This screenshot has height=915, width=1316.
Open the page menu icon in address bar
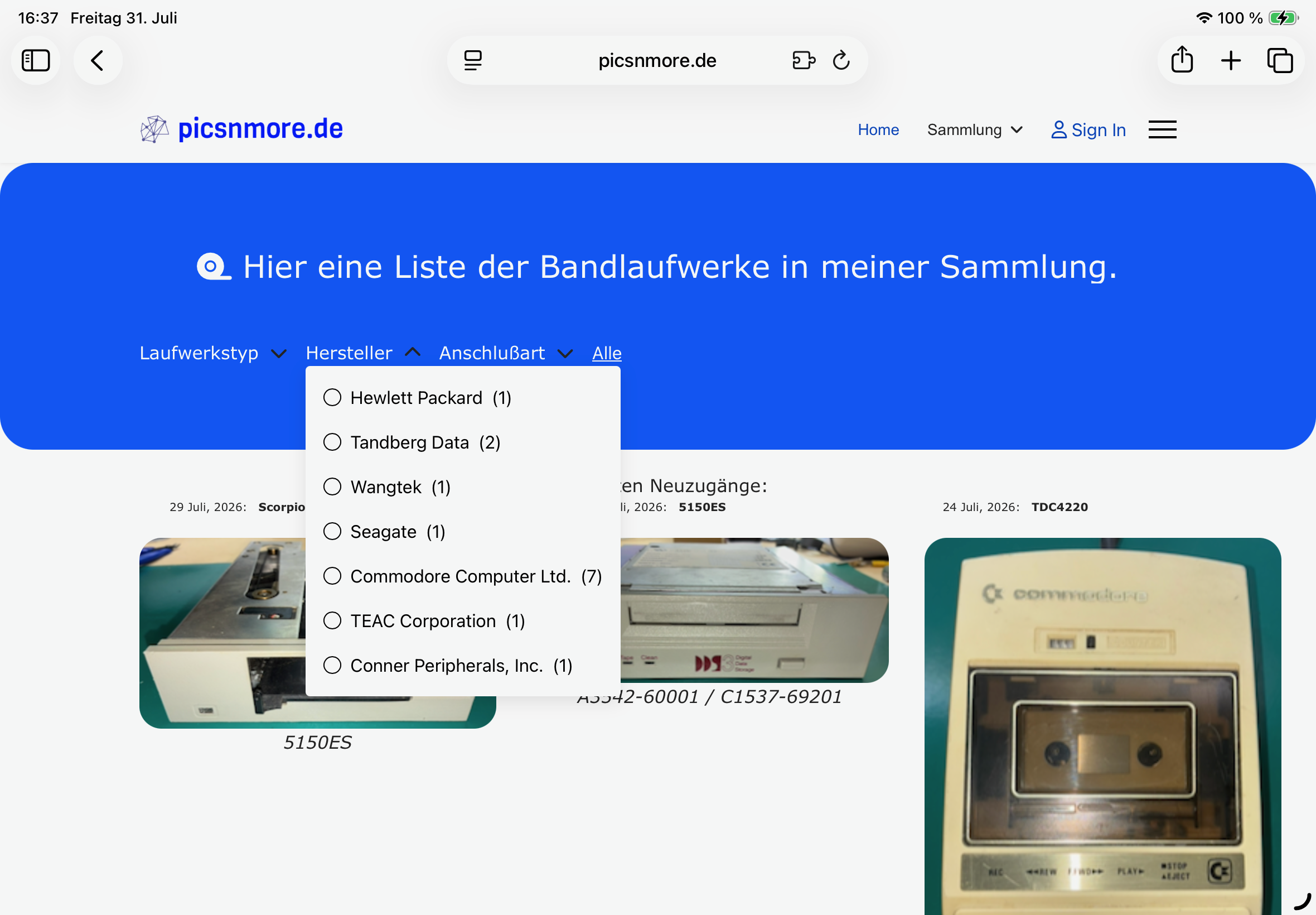(x=473, y=60)
